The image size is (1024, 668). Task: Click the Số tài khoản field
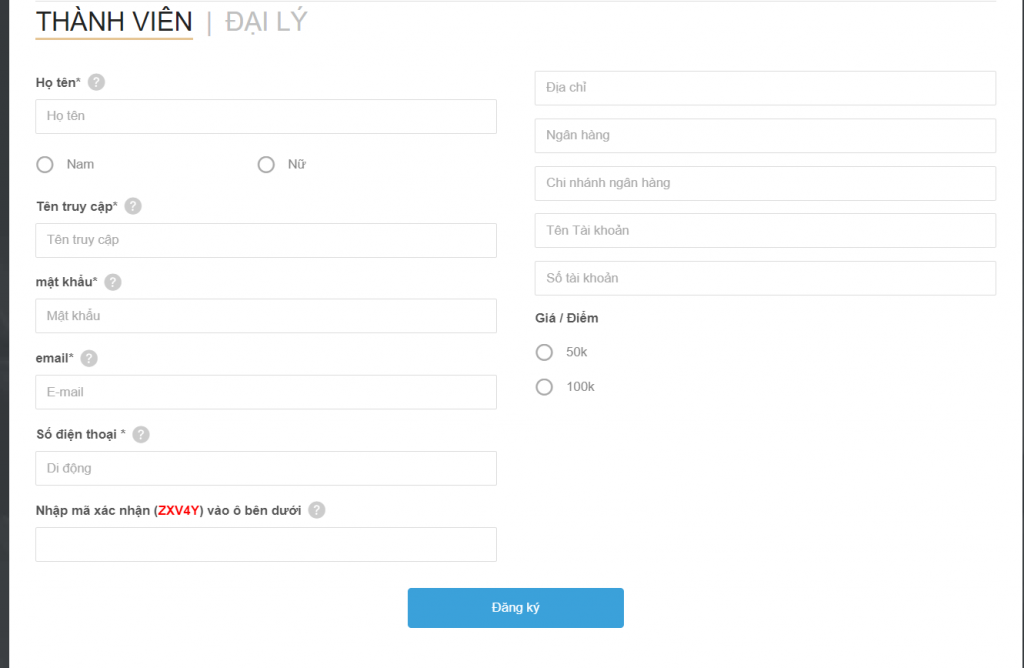pos(765,278)
